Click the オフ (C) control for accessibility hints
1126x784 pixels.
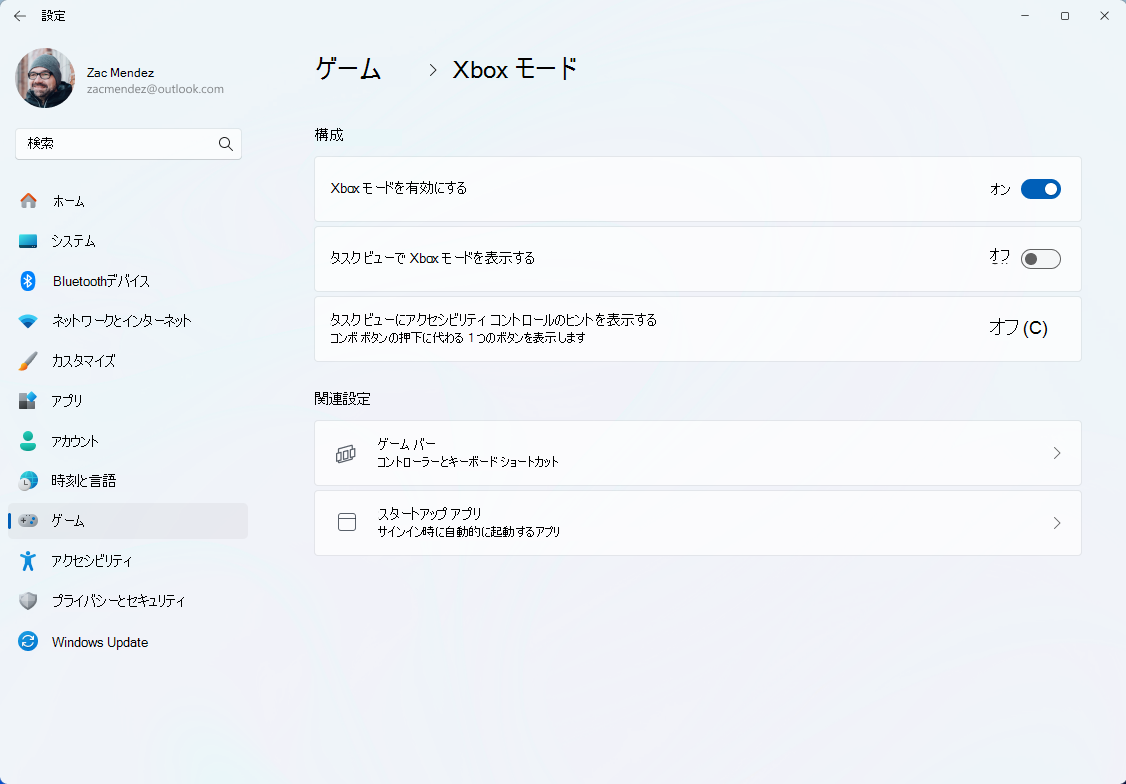point(1018,328)
